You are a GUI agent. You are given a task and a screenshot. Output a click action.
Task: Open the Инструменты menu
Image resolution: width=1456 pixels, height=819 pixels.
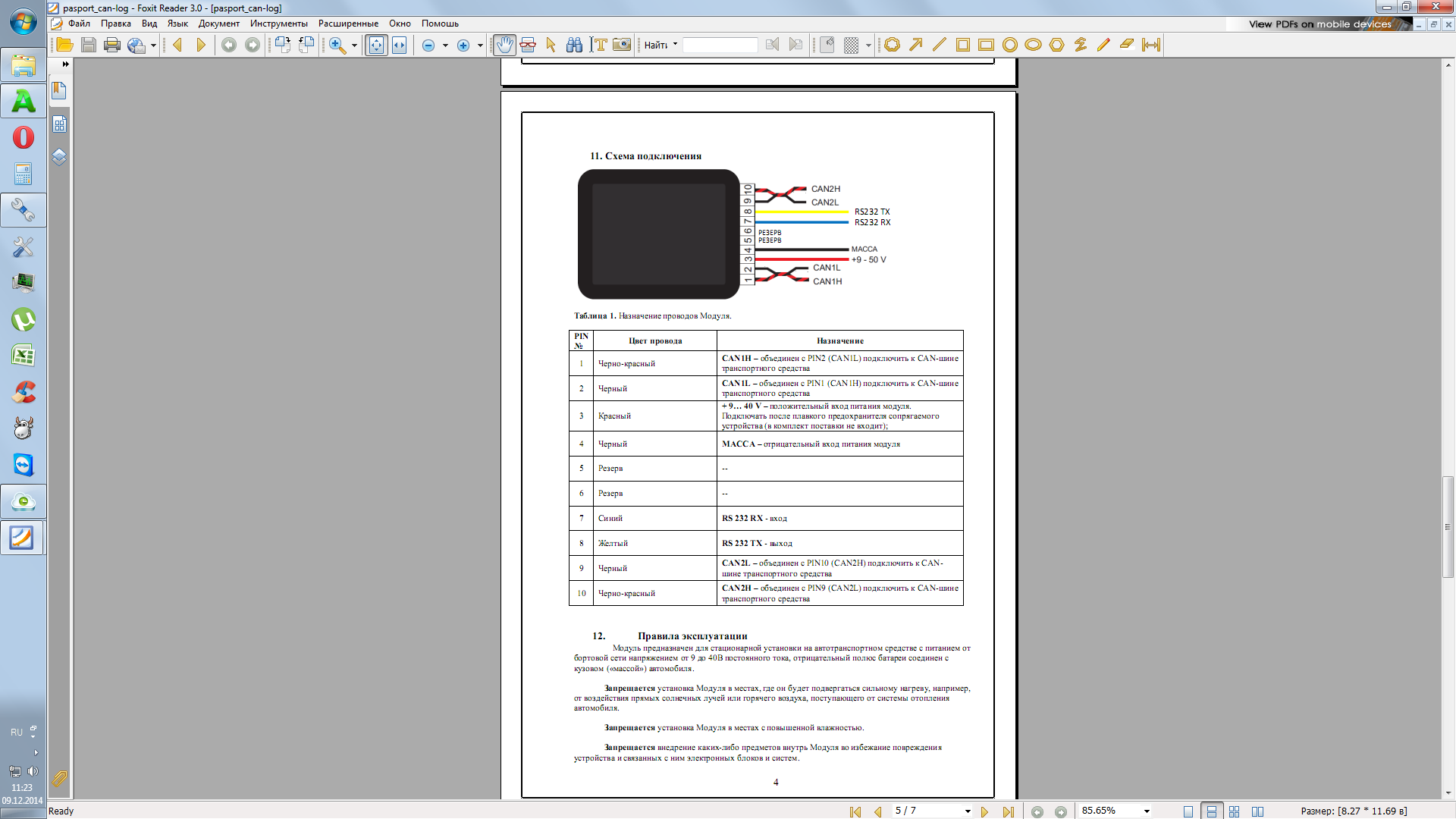click(278, 24)
